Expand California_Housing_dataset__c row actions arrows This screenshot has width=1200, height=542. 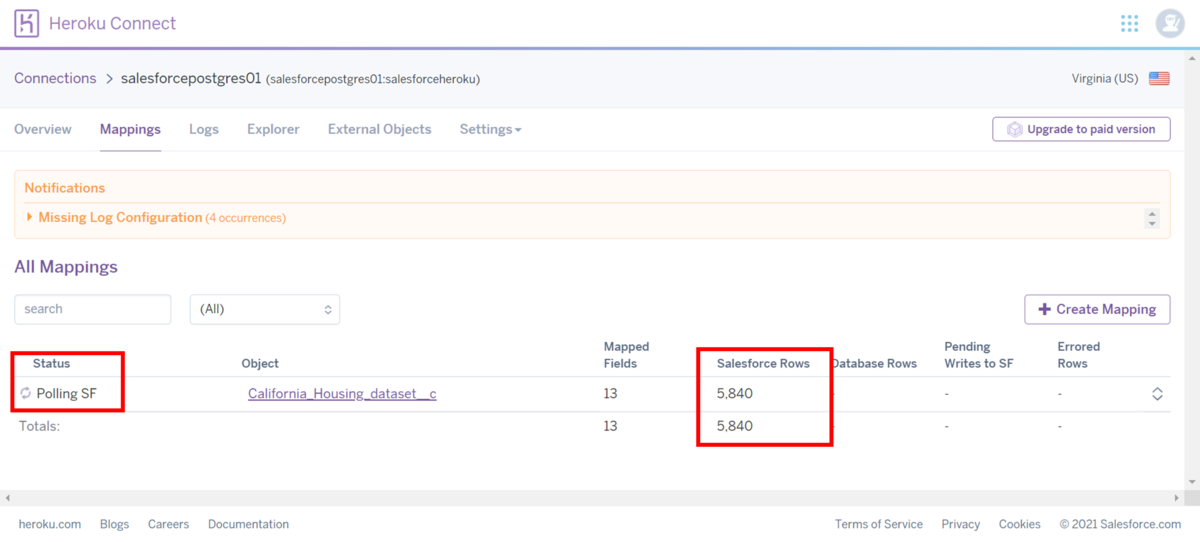[1157, 394]
